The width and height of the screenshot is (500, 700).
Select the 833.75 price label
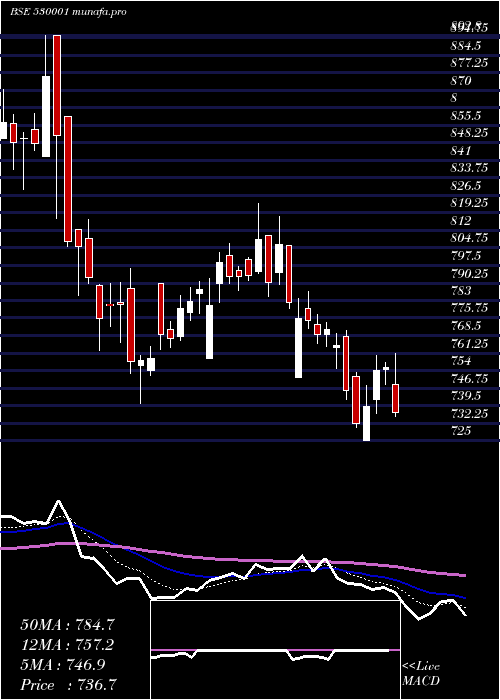[x=469, y=168]
